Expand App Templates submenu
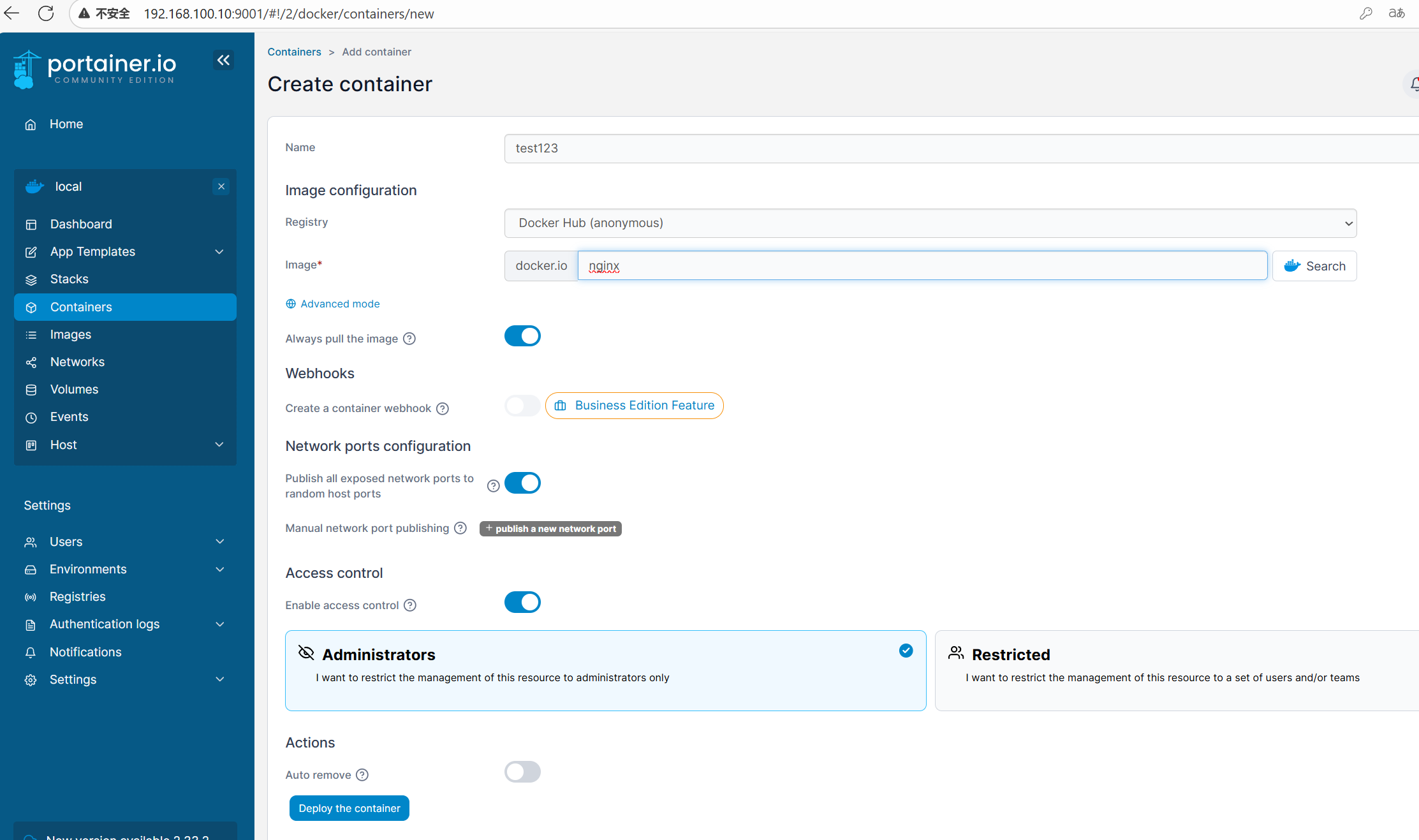 click(219, 252)
